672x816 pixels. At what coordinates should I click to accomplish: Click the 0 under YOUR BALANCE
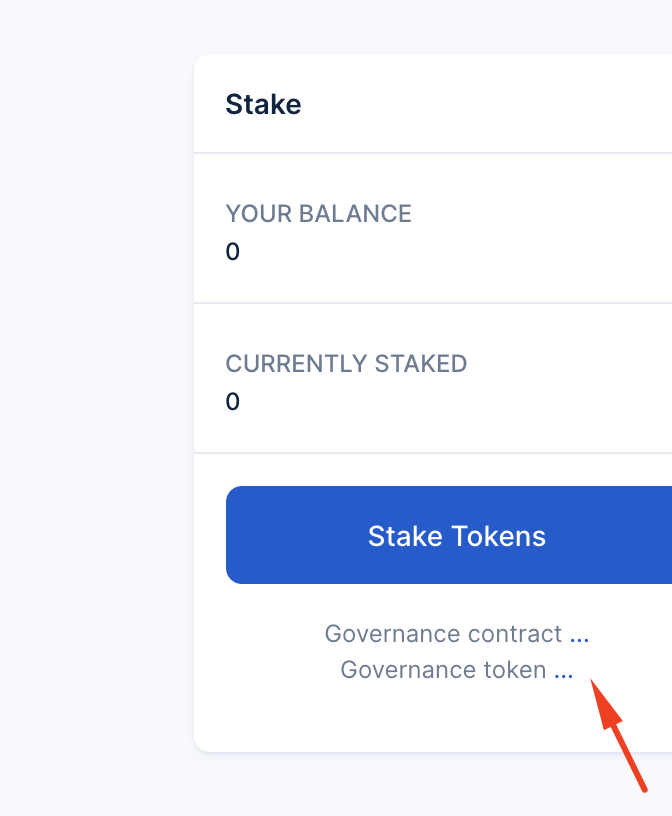[232, 252]
